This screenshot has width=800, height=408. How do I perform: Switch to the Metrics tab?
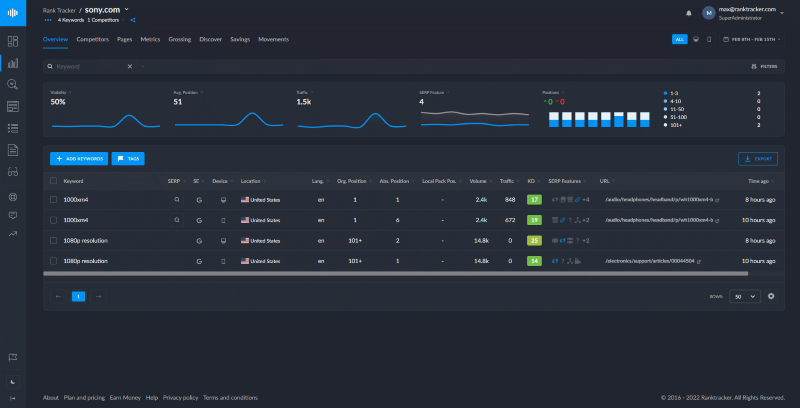click(x=150, y=39)
